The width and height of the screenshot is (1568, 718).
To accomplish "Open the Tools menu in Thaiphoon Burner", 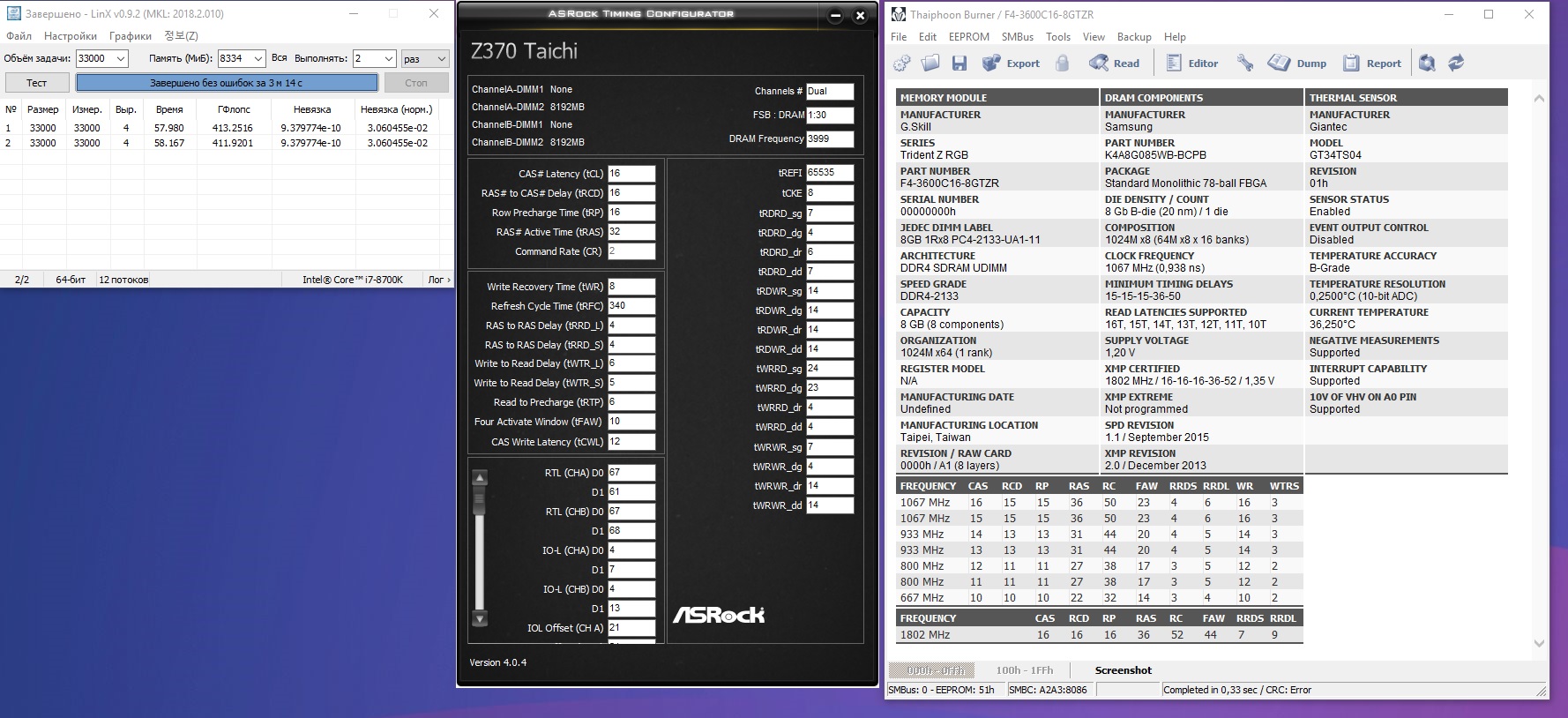I will tap(1058, 37).
